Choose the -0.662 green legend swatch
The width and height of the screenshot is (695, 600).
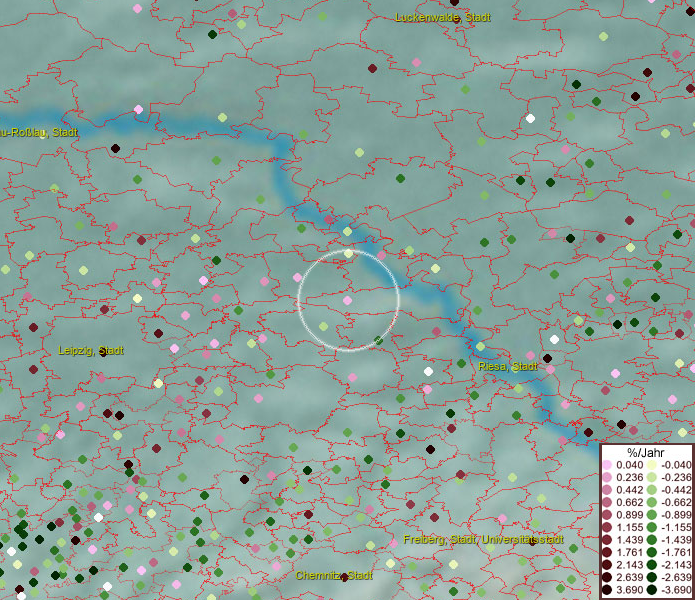click(x=652, y=503)
